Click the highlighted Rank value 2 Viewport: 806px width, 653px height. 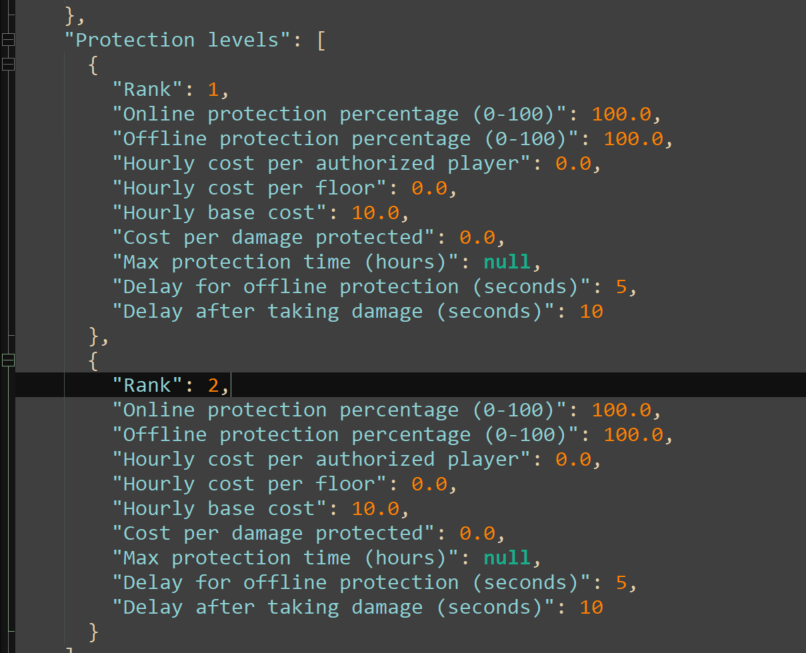pyautogui.click(x=213, y=385)
